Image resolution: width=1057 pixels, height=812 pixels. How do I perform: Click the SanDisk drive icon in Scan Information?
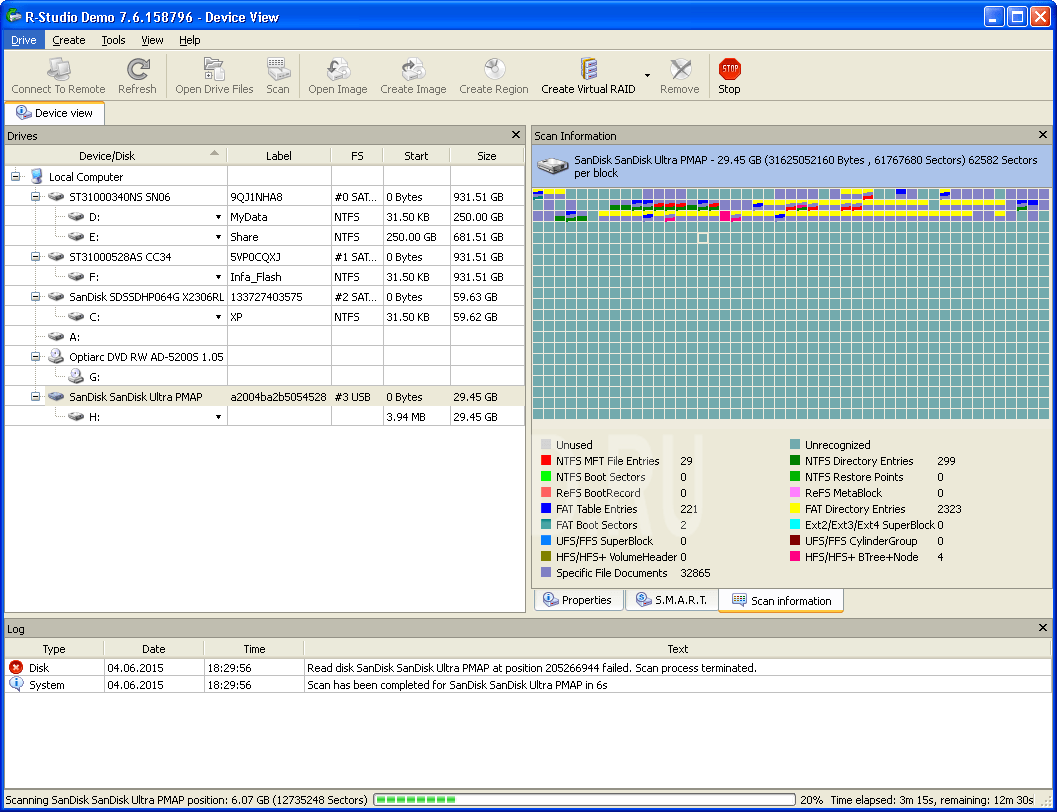(x=553, y=166)
